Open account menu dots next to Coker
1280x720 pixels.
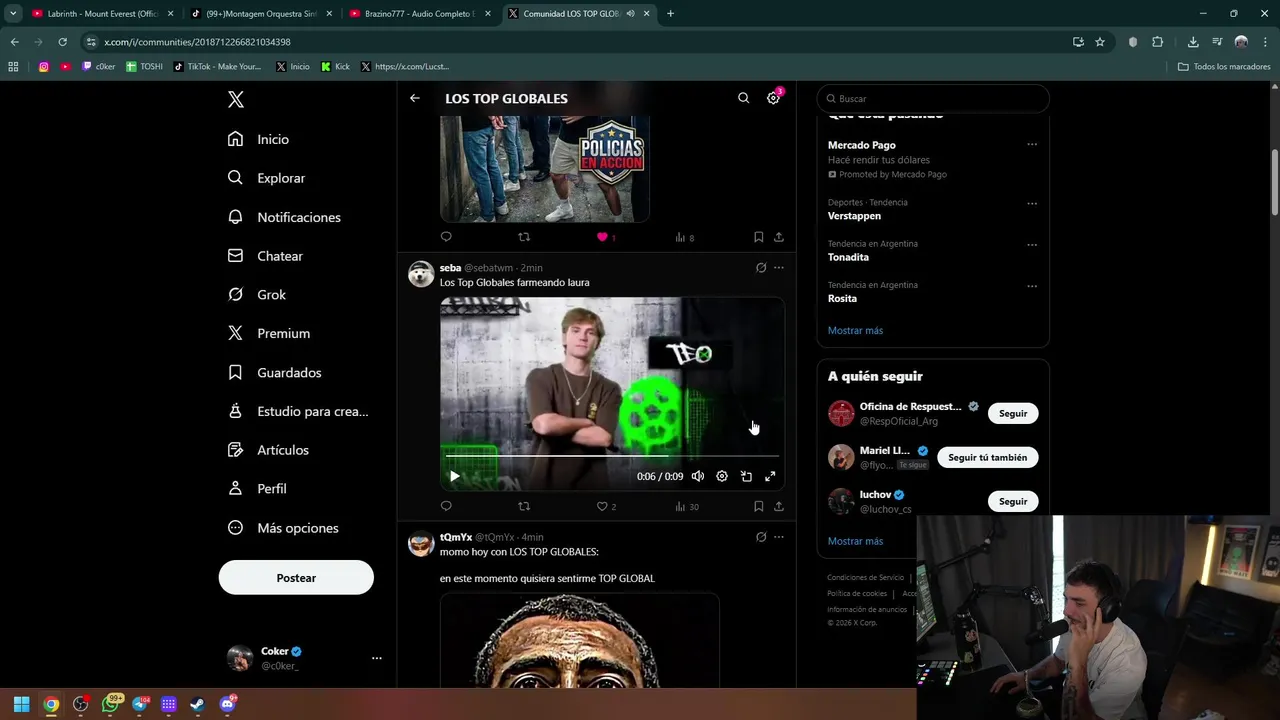tap(377, 658)
